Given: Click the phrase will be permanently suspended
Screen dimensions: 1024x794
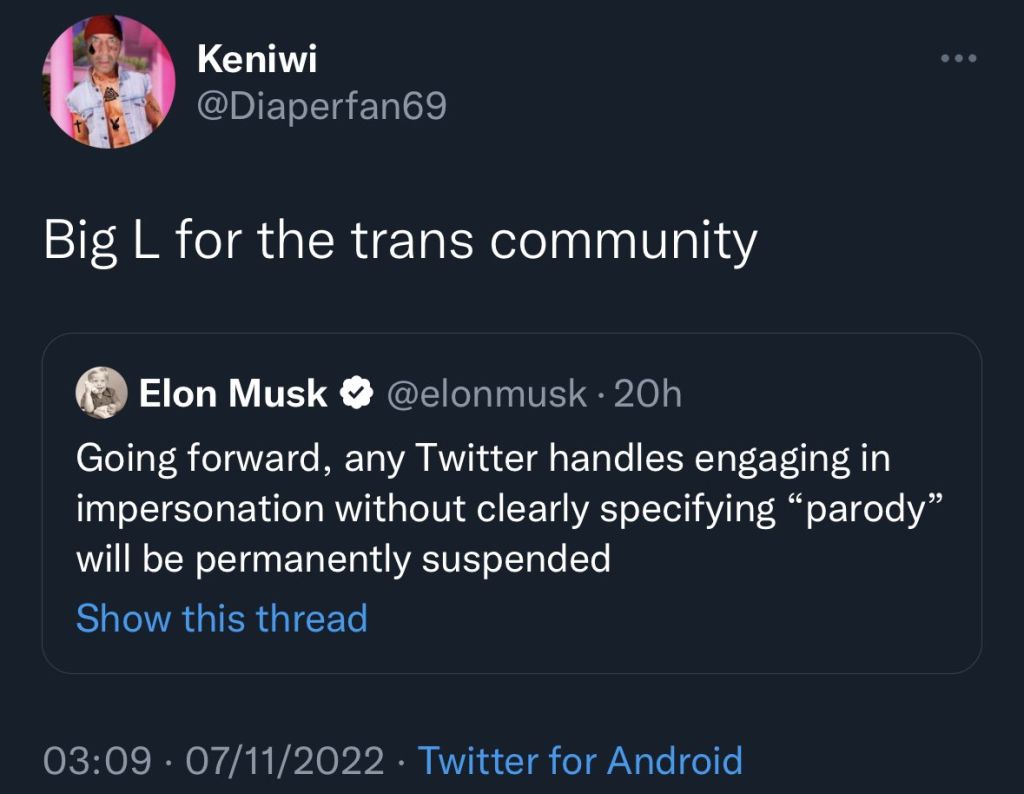Looking at the screenshot, I should click(x=344, y=560).
